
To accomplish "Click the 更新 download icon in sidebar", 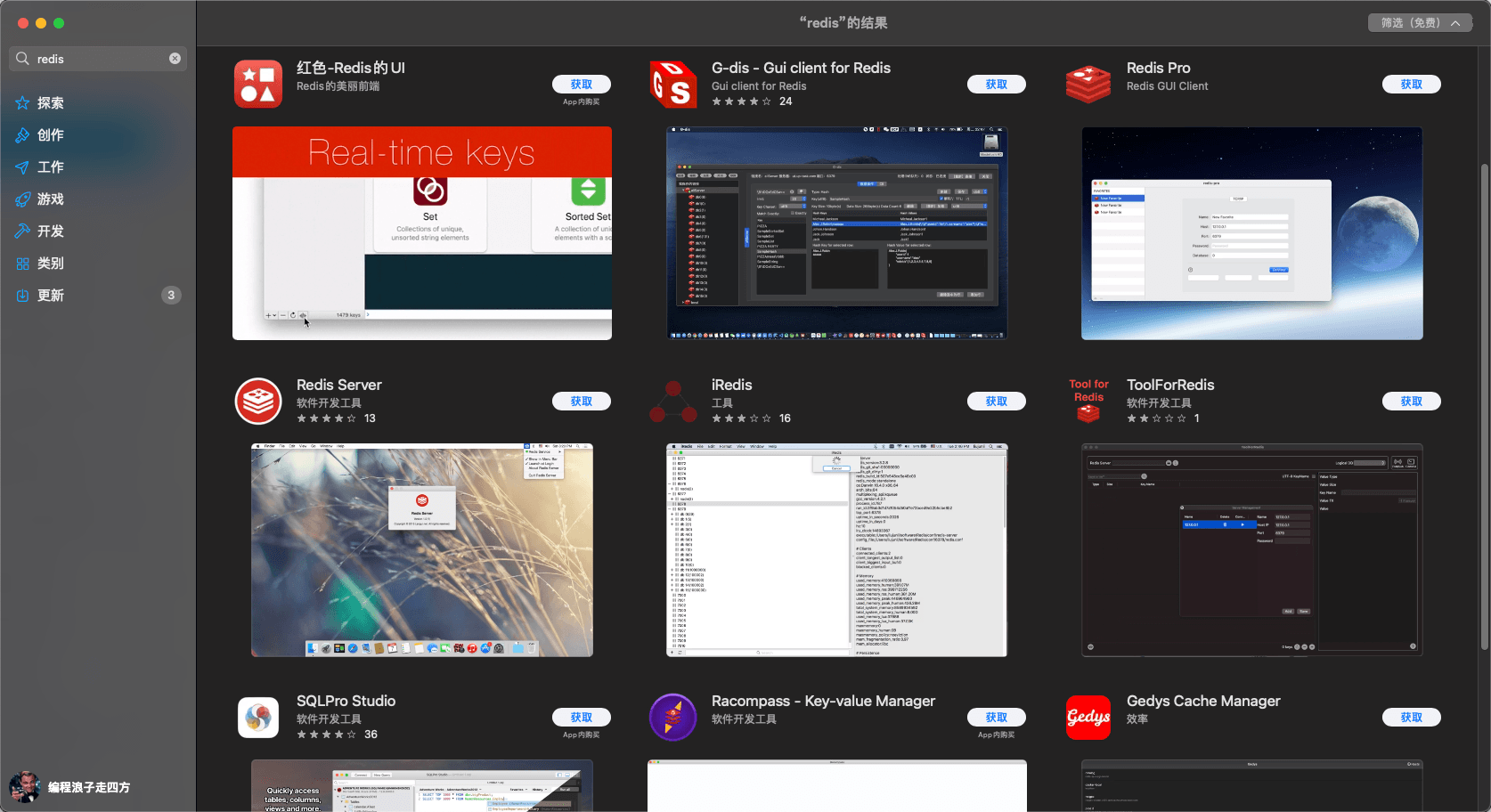I will [x=22, y=296].
